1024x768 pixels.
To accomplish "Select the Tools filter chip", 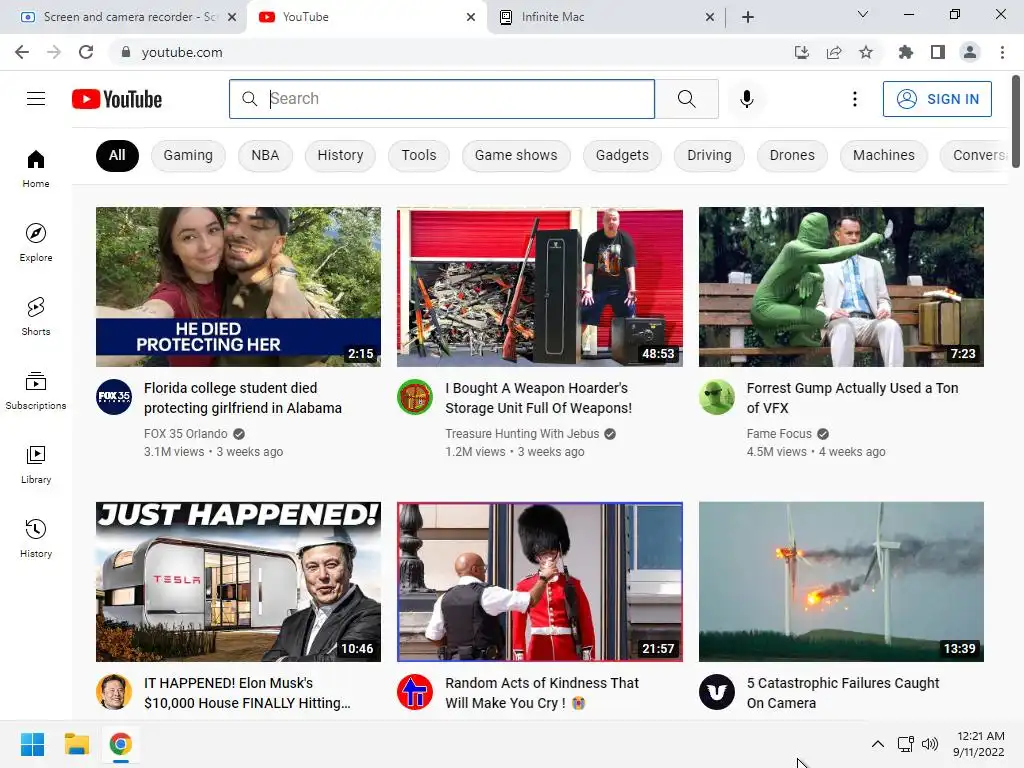I will 419,155.
